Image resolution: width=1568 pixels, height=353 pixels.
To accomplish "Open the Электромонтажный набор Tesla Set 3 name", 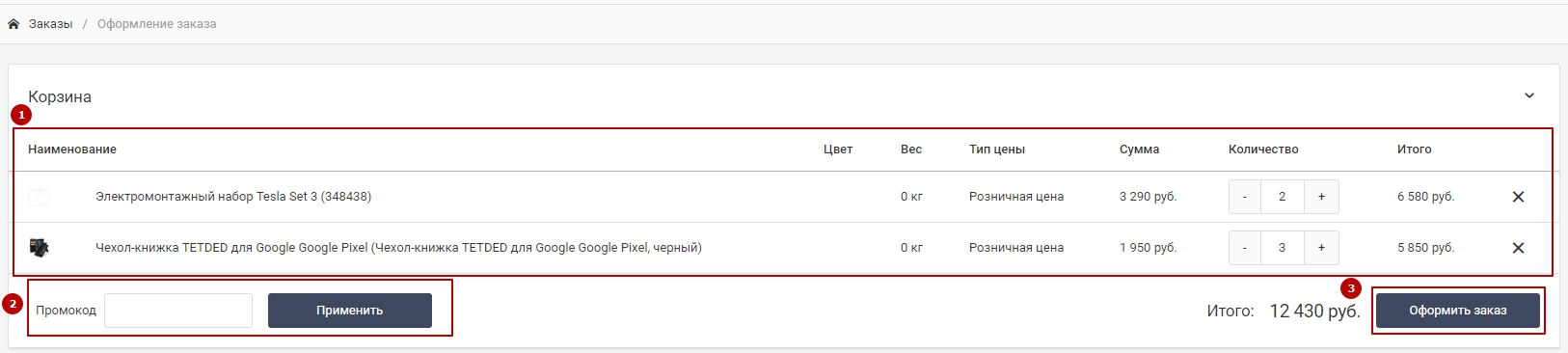I will click(233, 197).
